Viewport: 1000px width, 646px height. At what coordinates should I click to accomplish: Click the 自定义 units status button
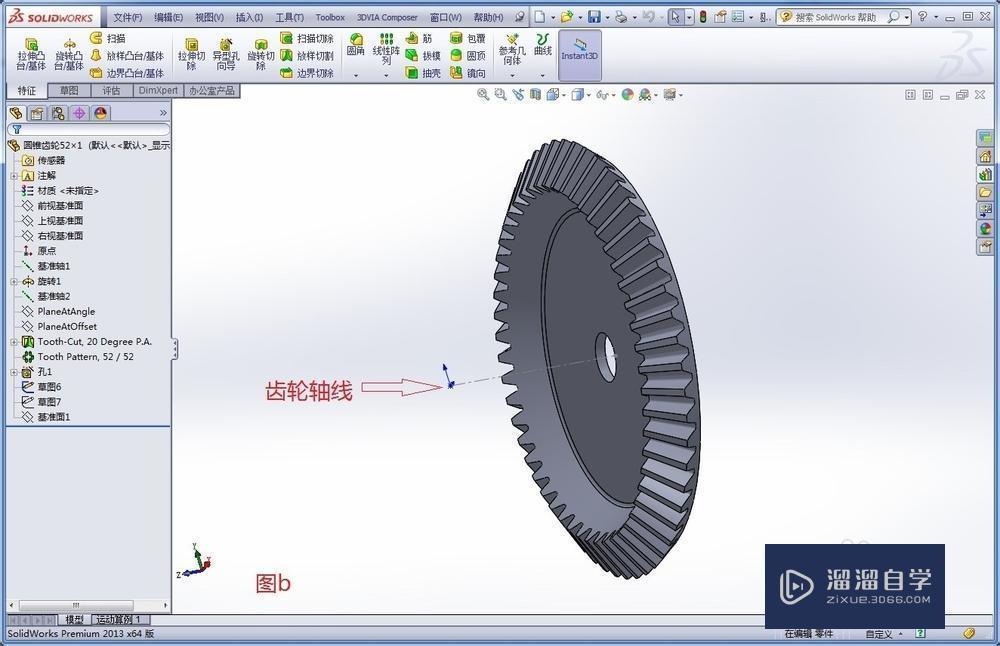pos(883,634)
